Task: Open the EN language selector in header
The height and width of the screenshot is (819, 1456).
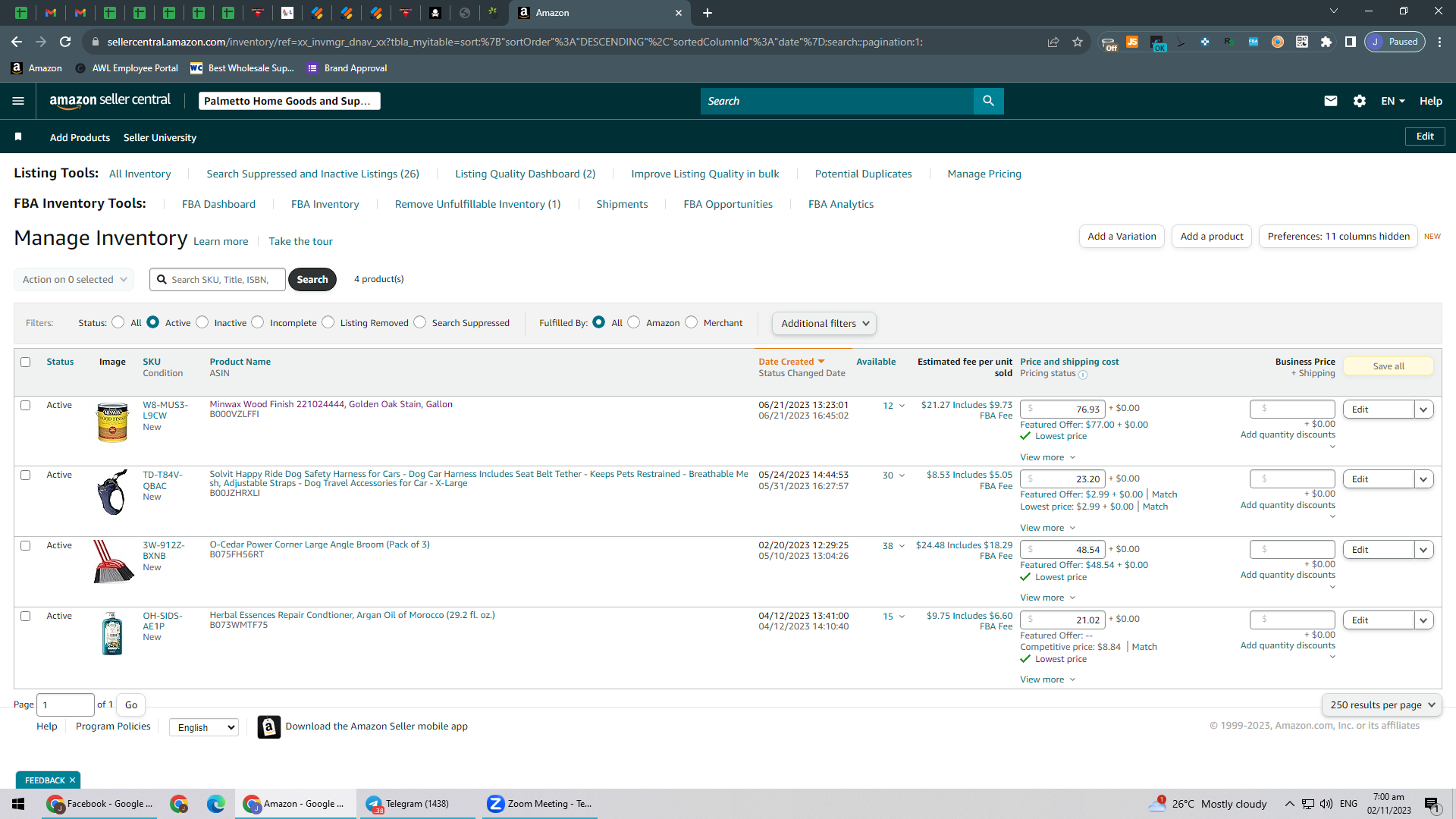Action: point(1393,101)
